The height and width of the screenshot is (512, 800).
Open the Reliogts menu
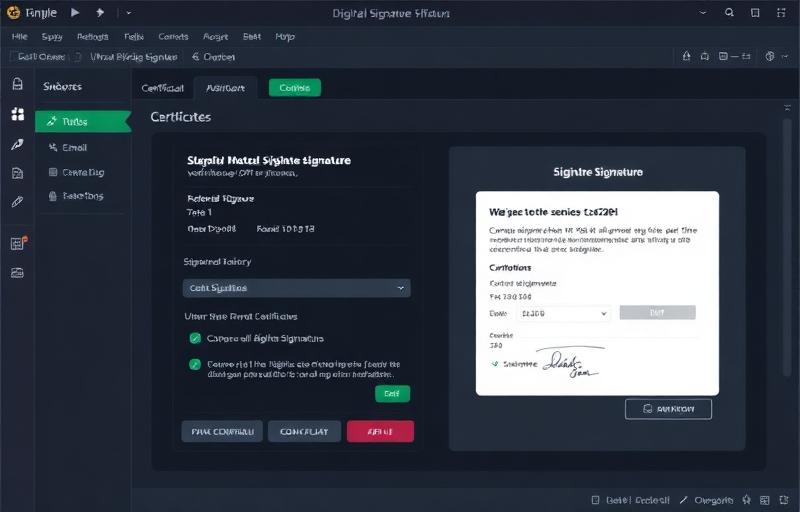pos(92,37)
